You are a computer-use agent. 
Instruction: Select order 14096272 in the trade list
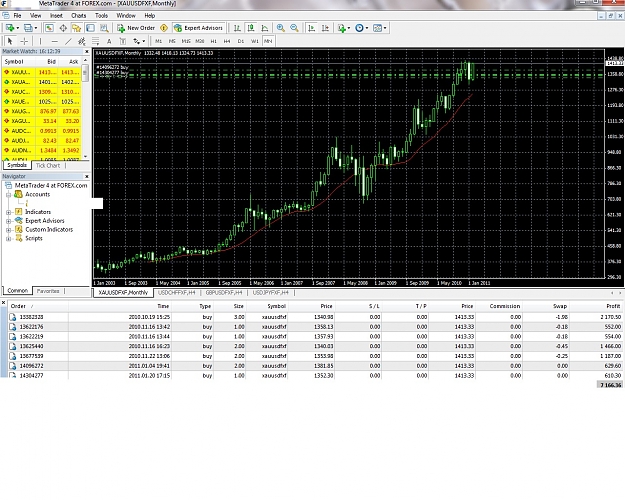(315, 366)
